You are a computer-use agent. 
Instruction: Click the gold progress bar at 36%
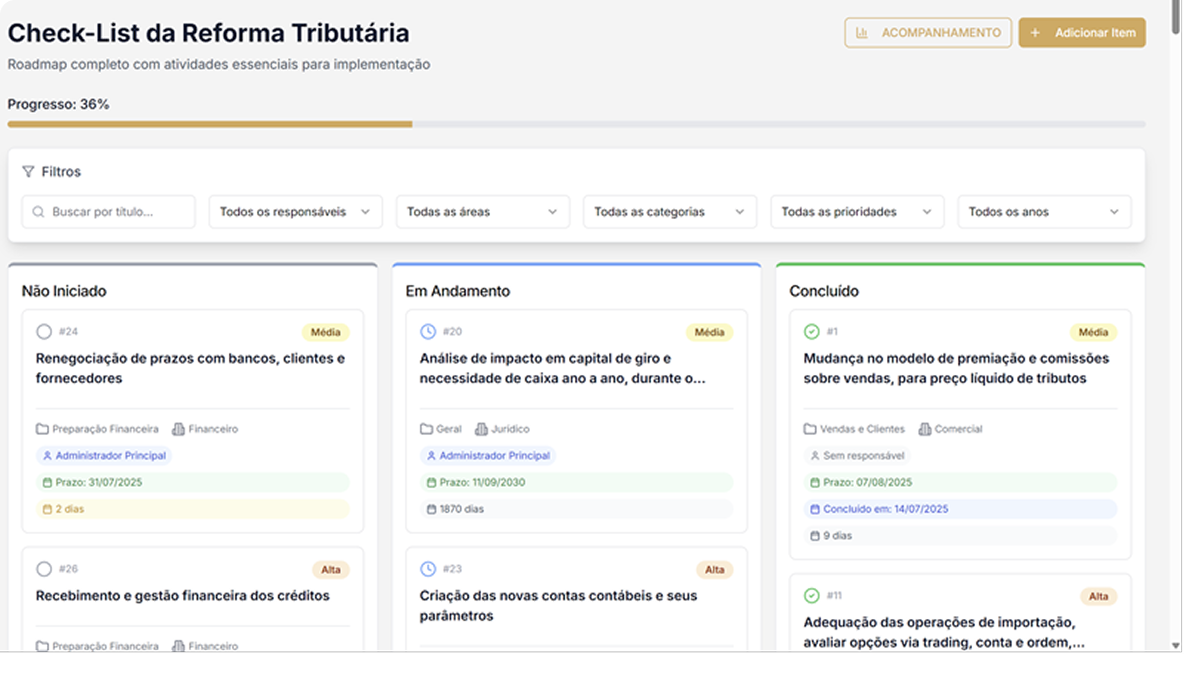tap(210, 124)
